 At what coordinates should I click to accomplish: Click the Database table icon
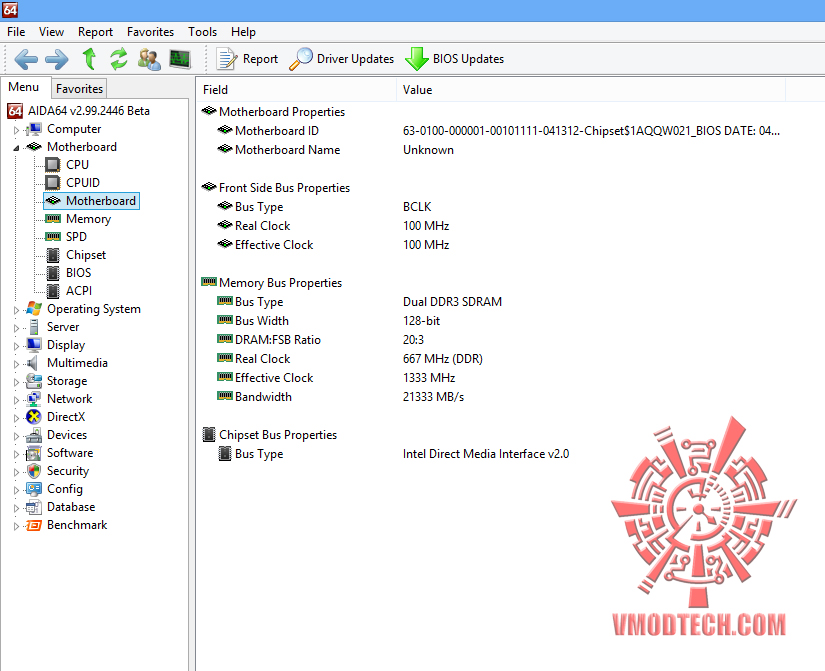[34, 507]
